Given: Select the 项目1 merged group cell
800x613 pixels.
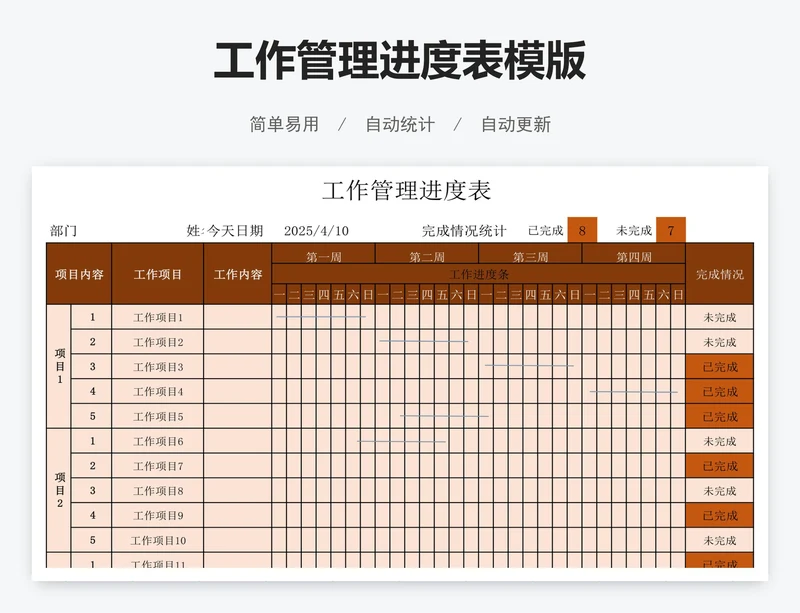Looking at the screenshot, I should tap(59, 366).
